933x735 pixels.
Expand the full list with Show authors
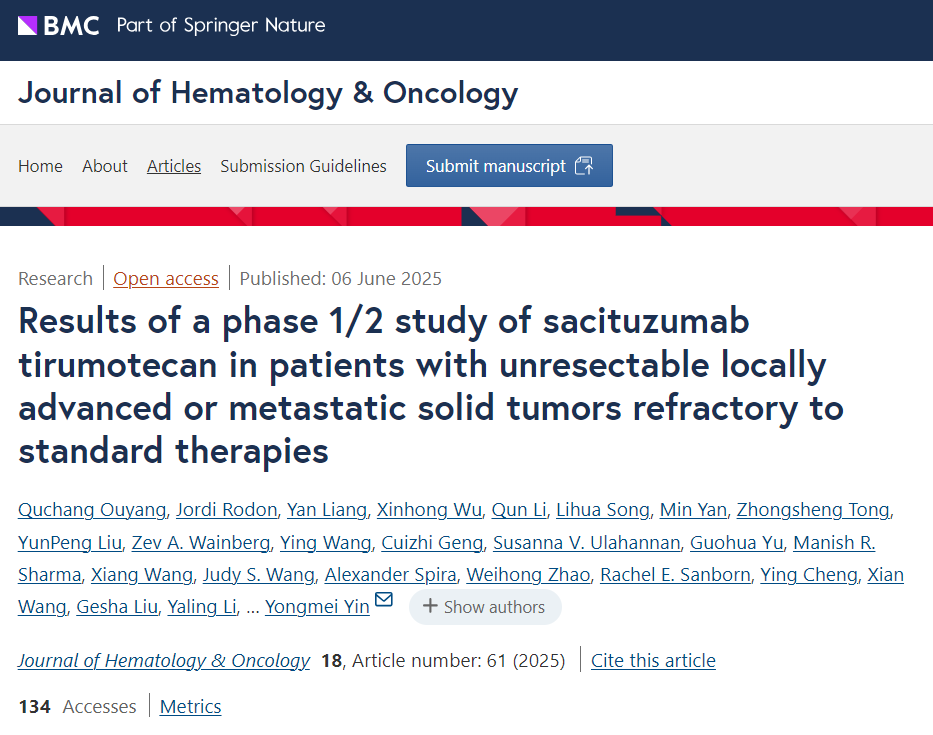485,607
